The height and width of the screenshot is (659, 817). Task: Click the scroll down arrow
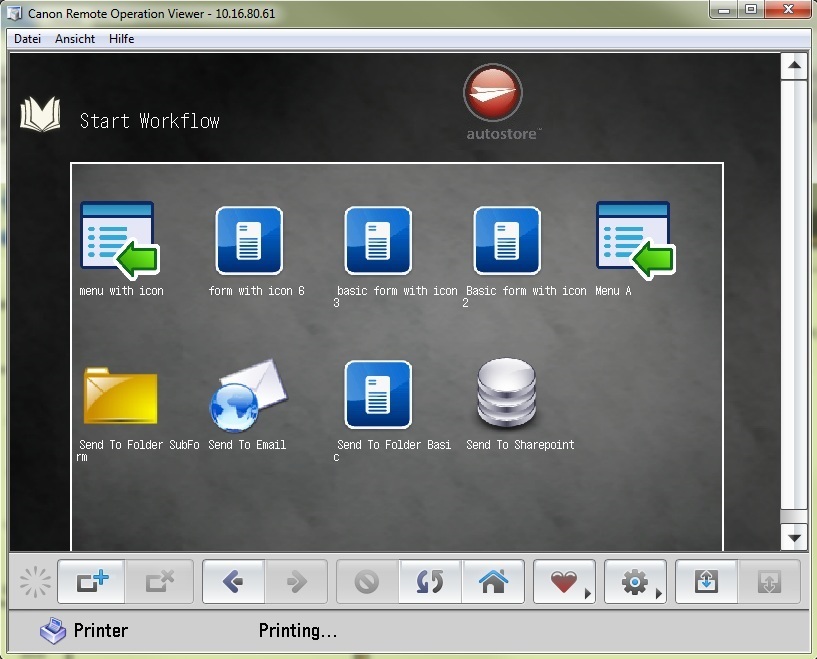tap(794, 538)
